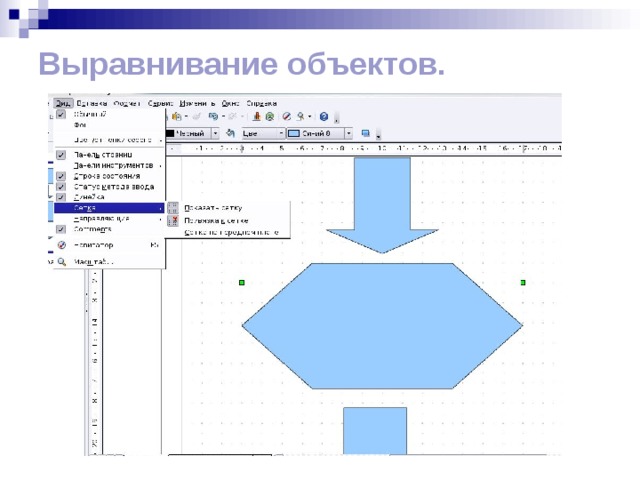Click the Навигатор compass icon in the menu

coord(62,245)
